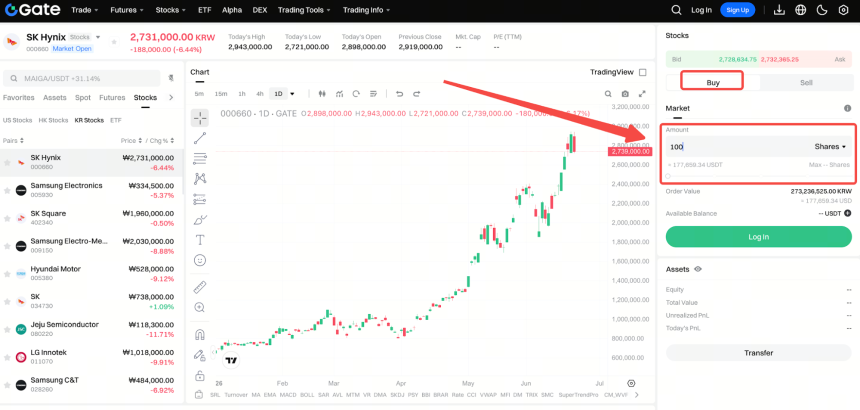Screen dimensions: 860x410
Task: Open the emoji icons tool
Action: (x=200, y=260)
